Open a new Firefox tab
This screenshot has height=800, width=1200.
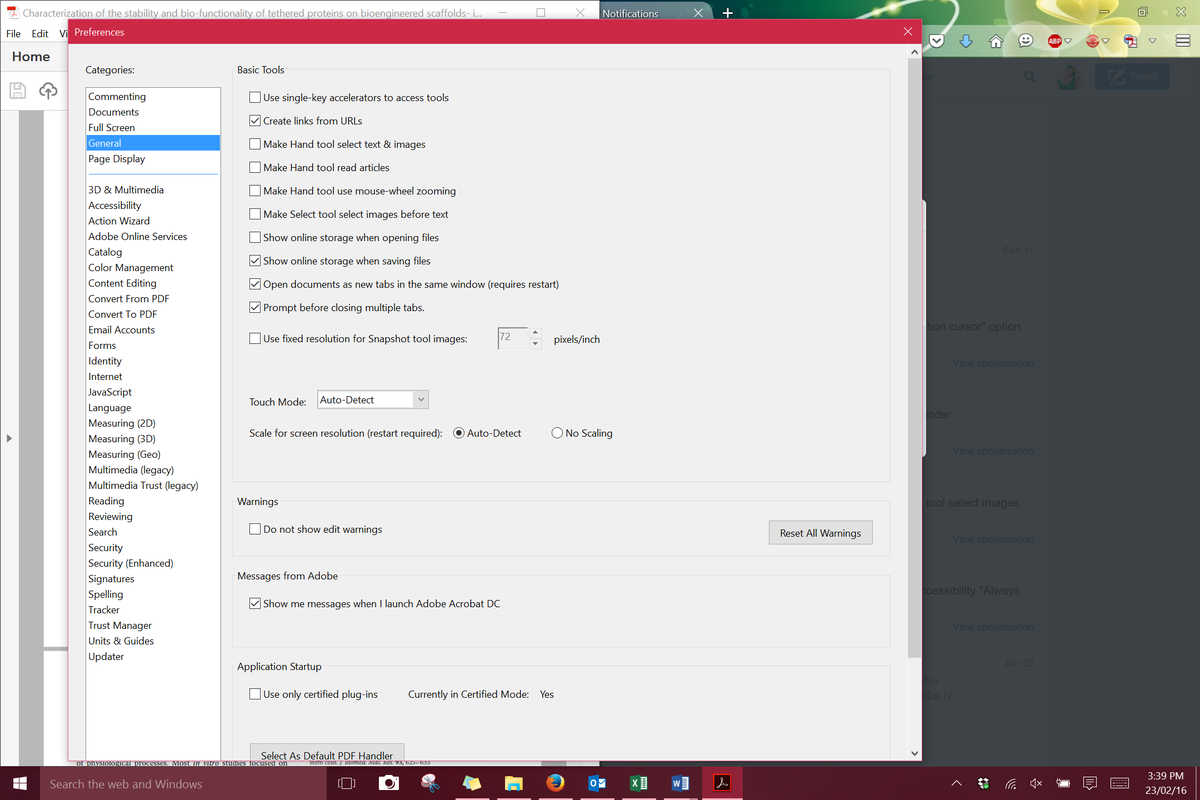(727, 13)
